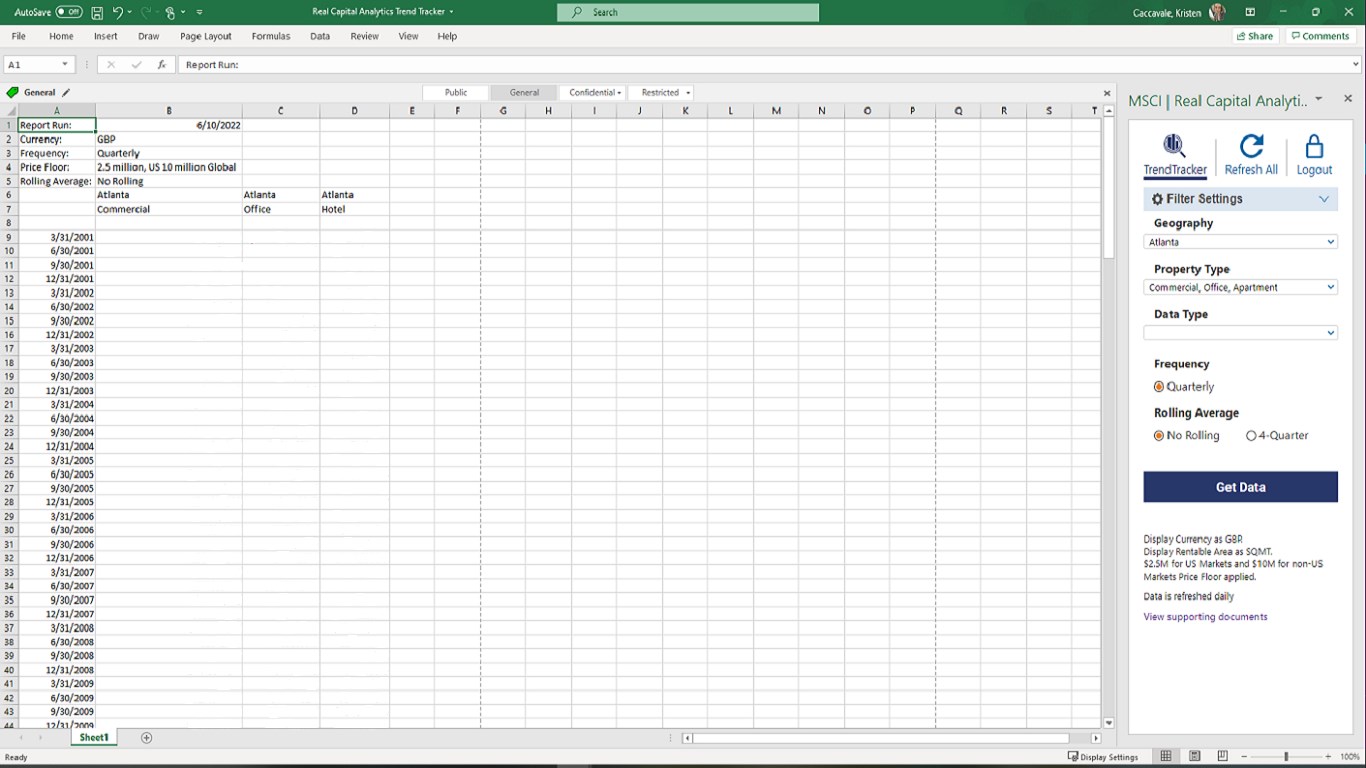The width and height of the screenshot is (1366, 768).
Task: Click the Filter Settings gear icon
Action: (x=1158, y=199)
